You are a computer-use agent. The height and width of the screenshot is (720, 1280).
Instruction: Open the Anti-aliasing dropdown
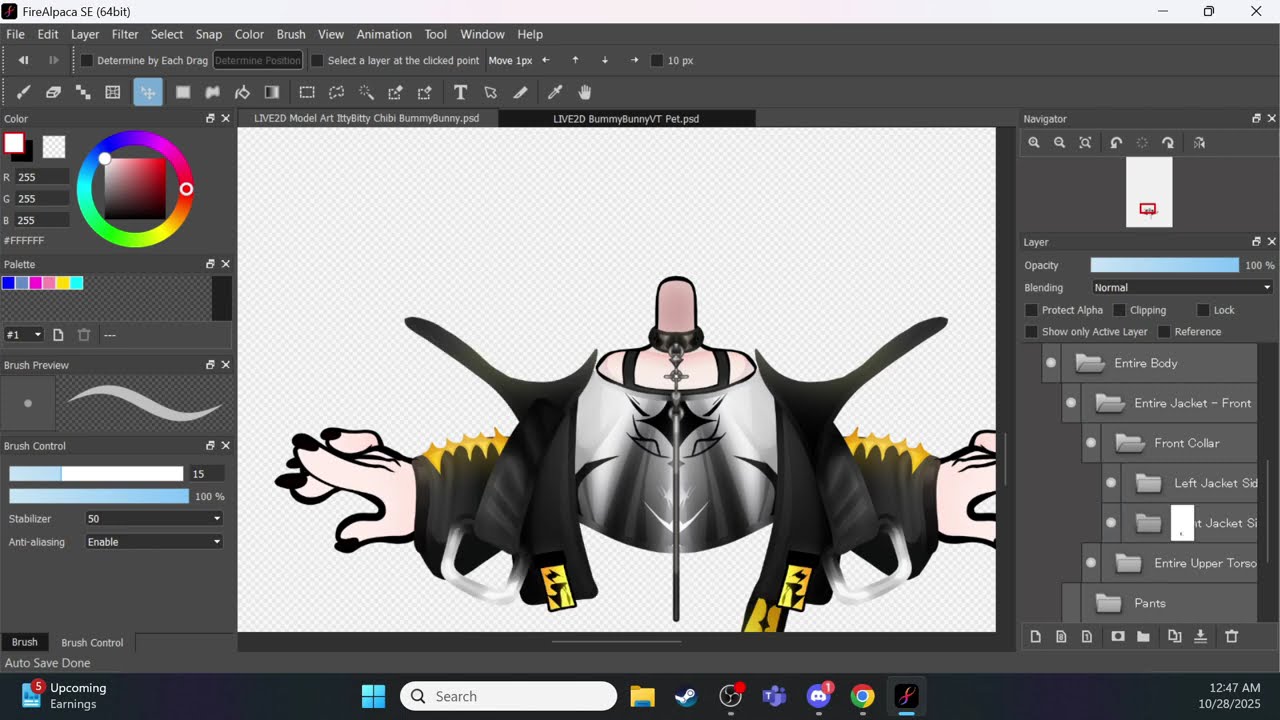pyautogui.click(x=154, y=542)
